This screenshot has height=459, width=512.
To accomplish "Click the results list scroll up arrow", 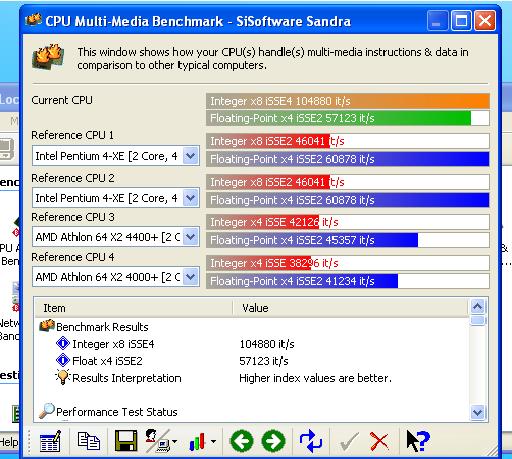I will (x=478, y=306).
